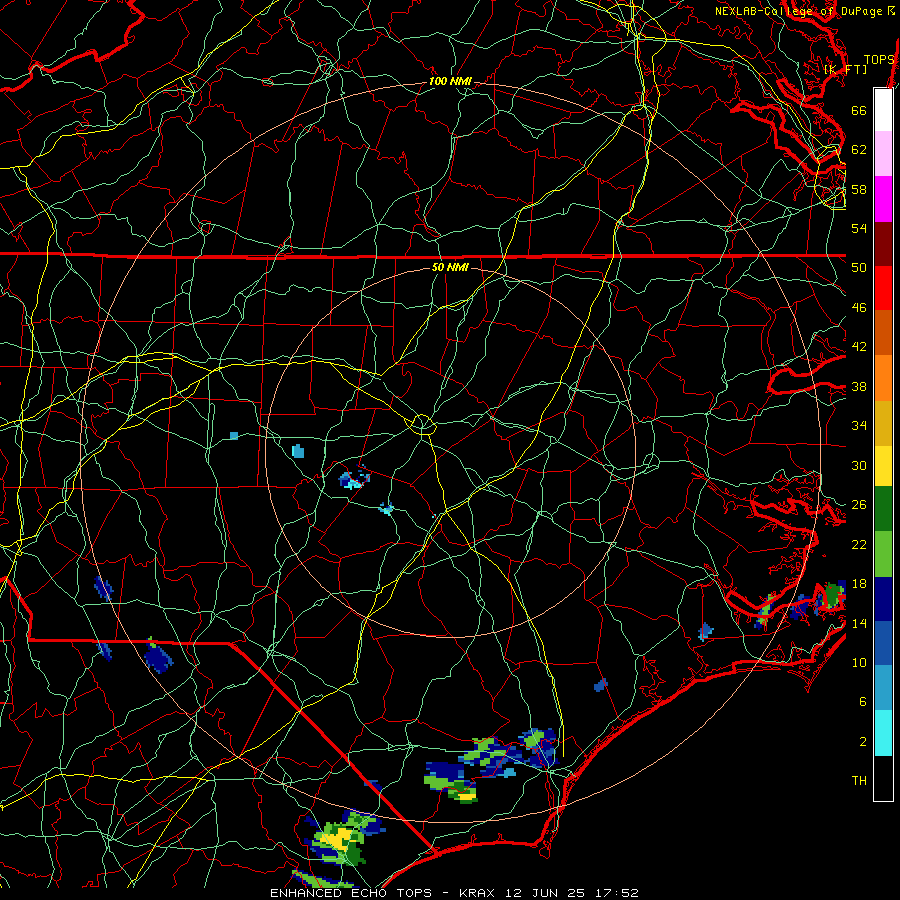The width and height of the screenshot is (900, 900).
Task: Click the TH threshold legend label
Action: 859,781
